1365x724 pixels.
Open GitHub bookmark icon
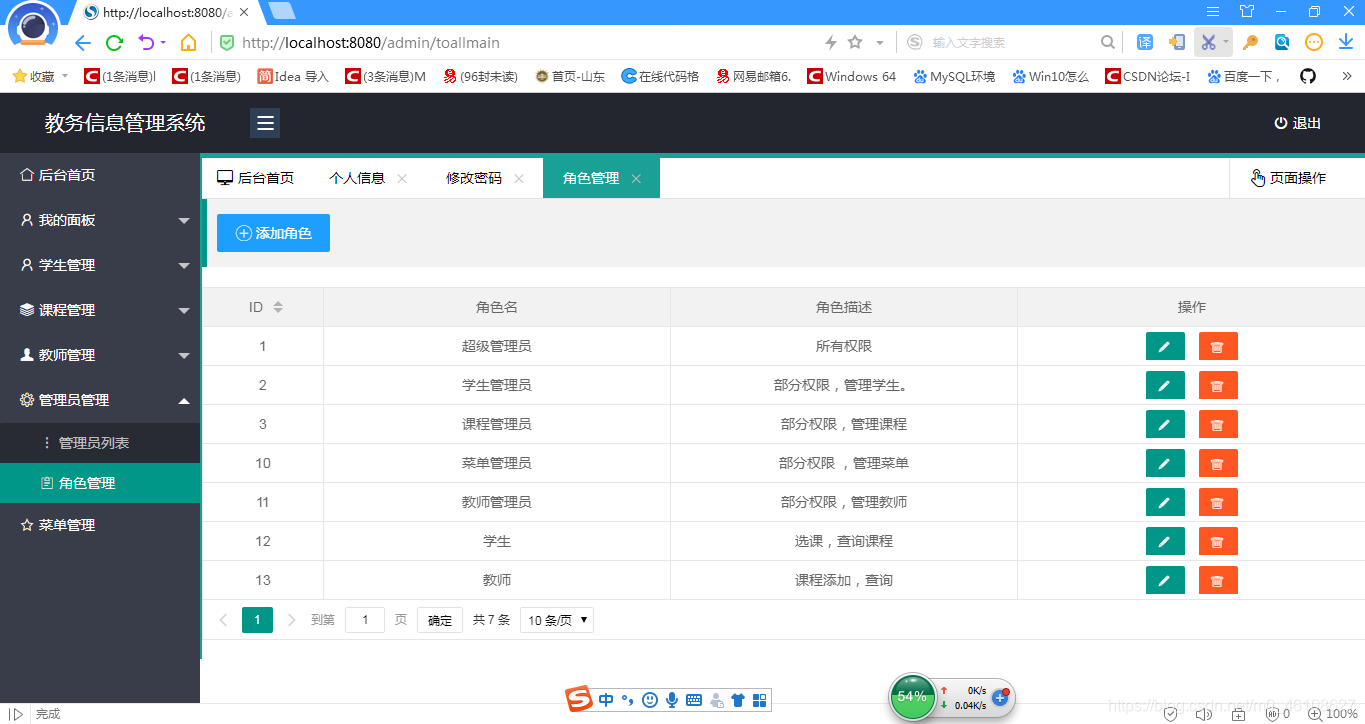tap(1307, 76)
